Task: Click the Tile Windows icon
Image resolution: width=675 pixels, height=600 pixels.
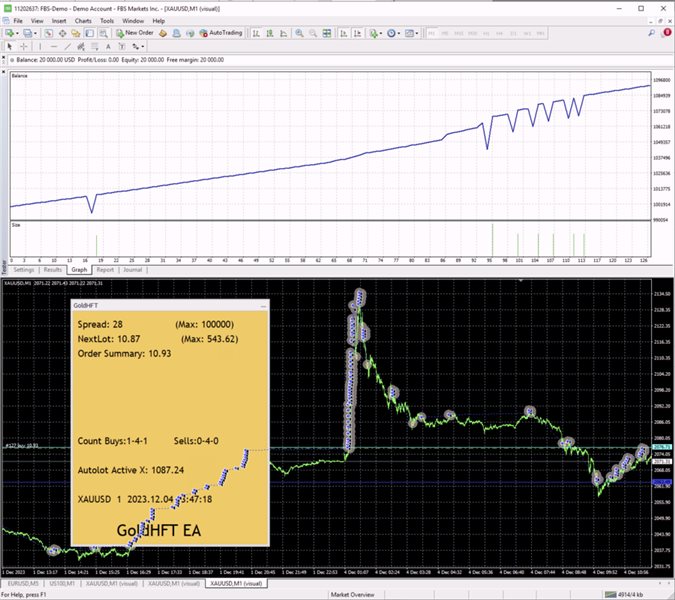Action: (327, 33)
